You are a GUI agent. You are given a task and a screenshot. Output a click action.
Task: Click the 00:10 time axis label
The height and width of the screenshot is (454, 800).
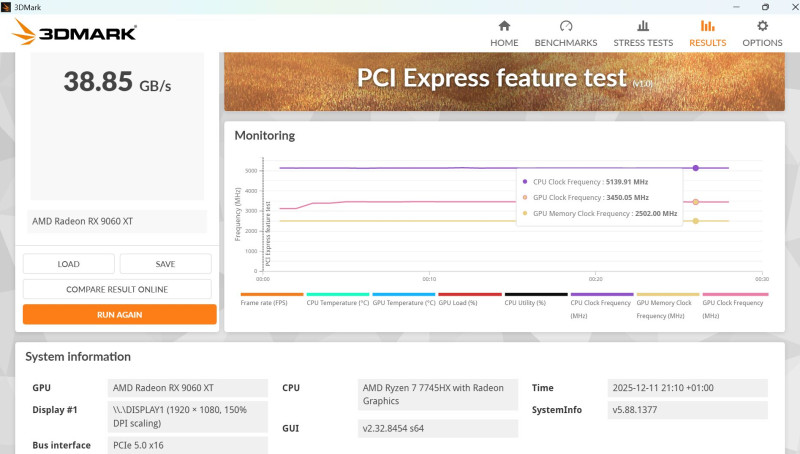click(429, 279)
